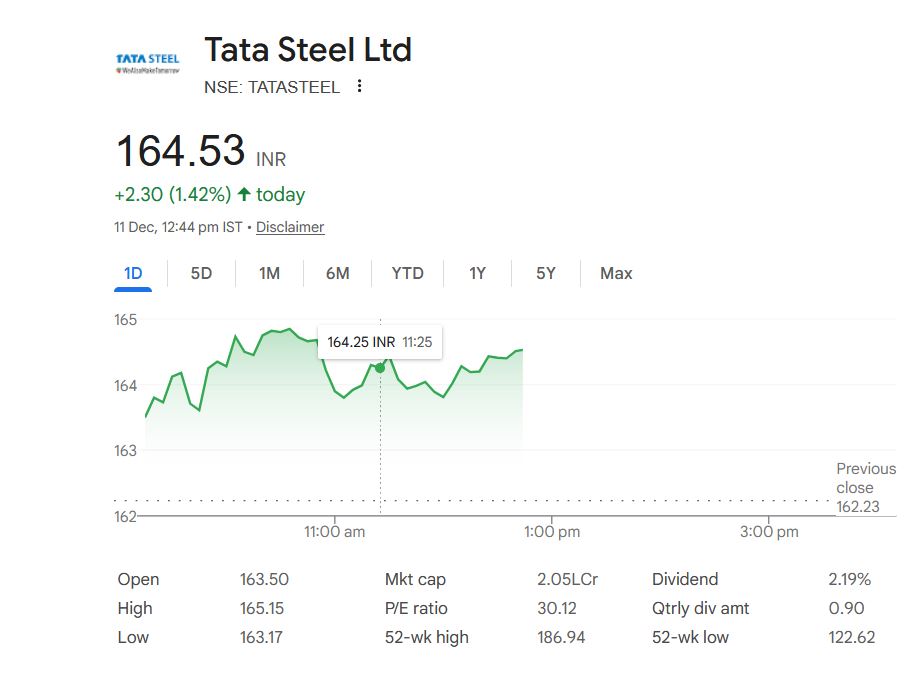Click the 52-wk high value 186.94
Screen dimensions: 910x700
(561, 637)
